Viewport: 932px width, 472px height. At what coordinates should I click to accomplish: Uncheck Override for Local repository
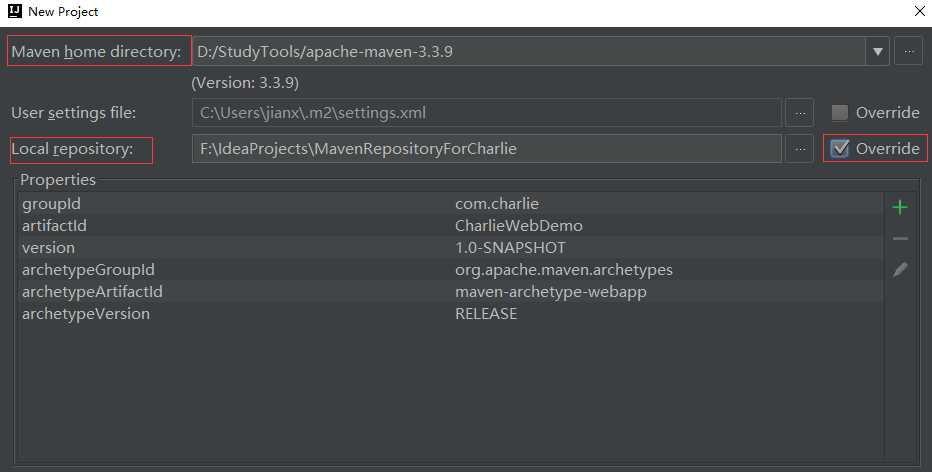point(839,149)
